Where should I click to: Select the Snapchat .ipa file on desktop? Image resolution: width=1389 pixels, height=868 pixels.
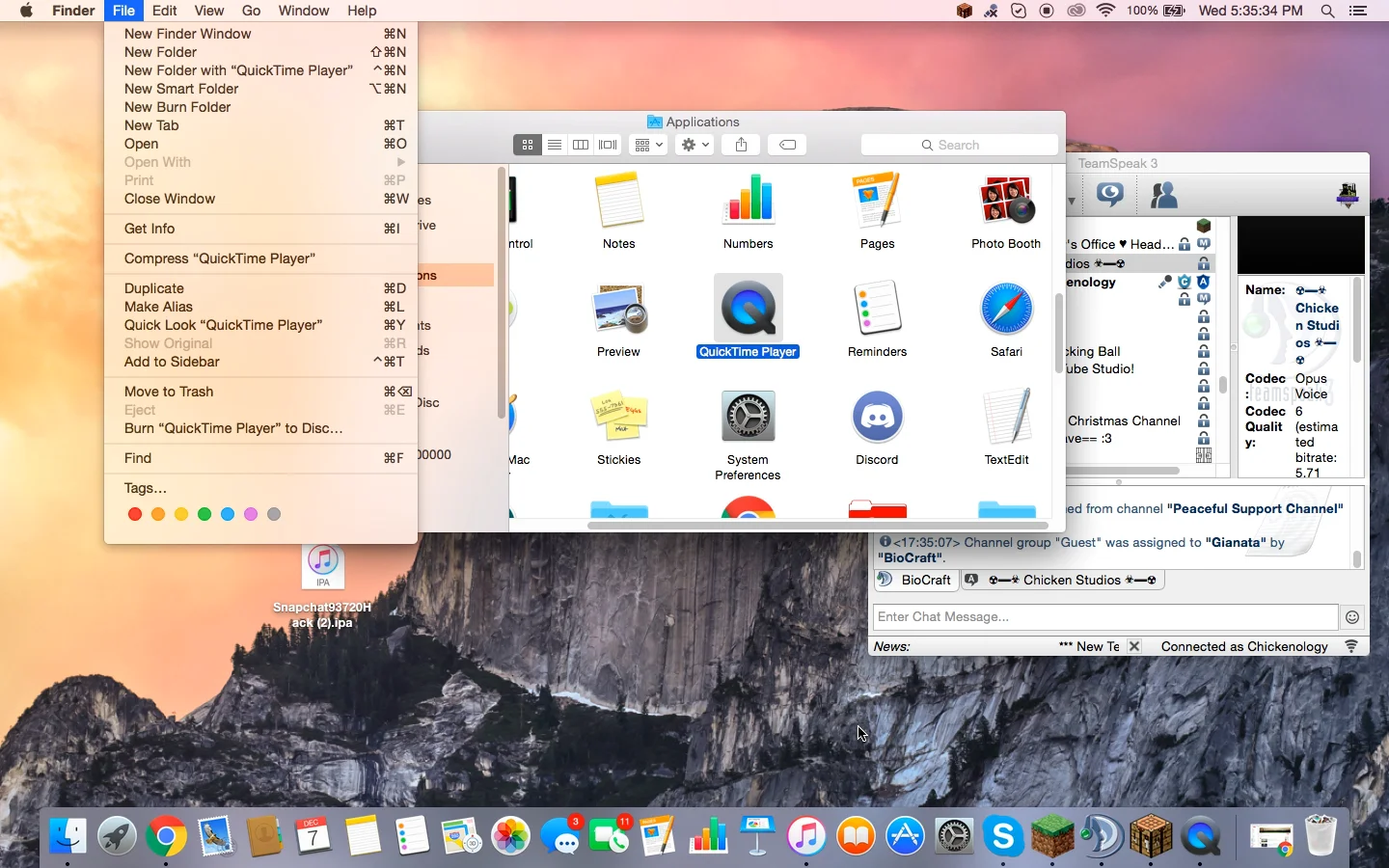click(x=323, y=587)
